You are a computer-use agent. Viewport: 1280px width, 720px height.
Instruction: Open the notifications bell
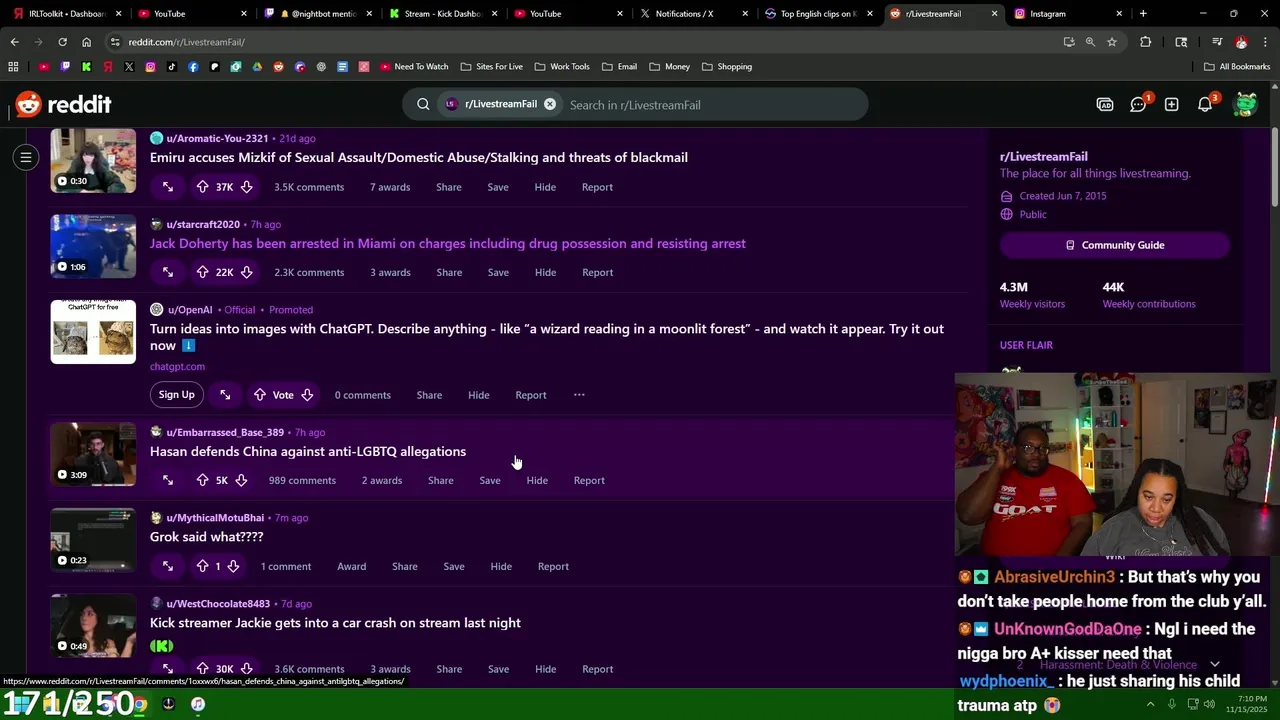[1205, 104]
